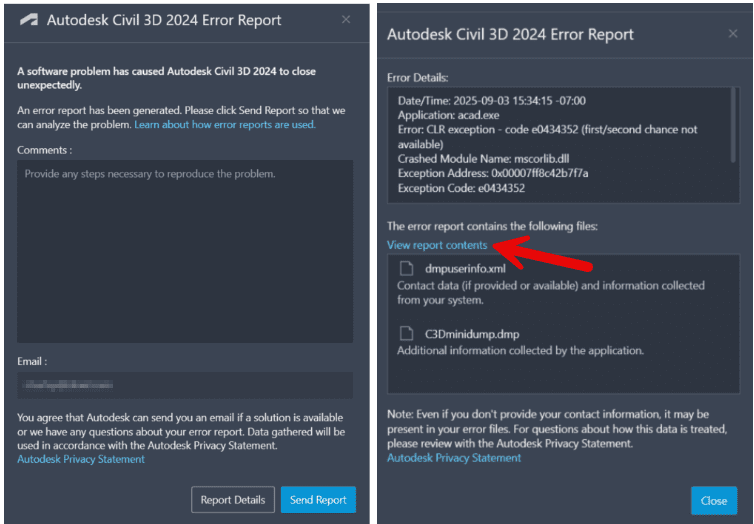Close the left error report dialog with X
Screen dimensions: 754x524
coord(346,20)
